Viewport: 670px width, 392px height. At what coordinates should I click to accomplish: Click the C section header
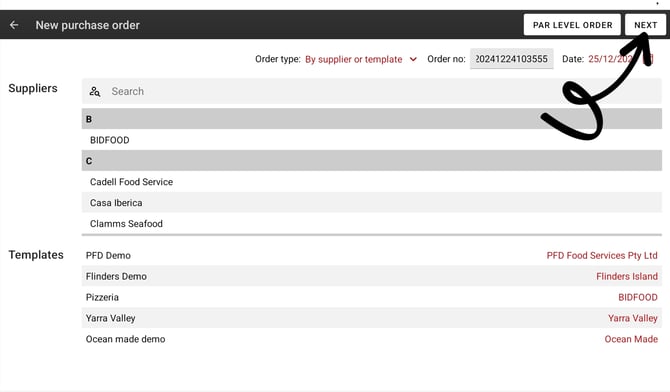[371, 161]
